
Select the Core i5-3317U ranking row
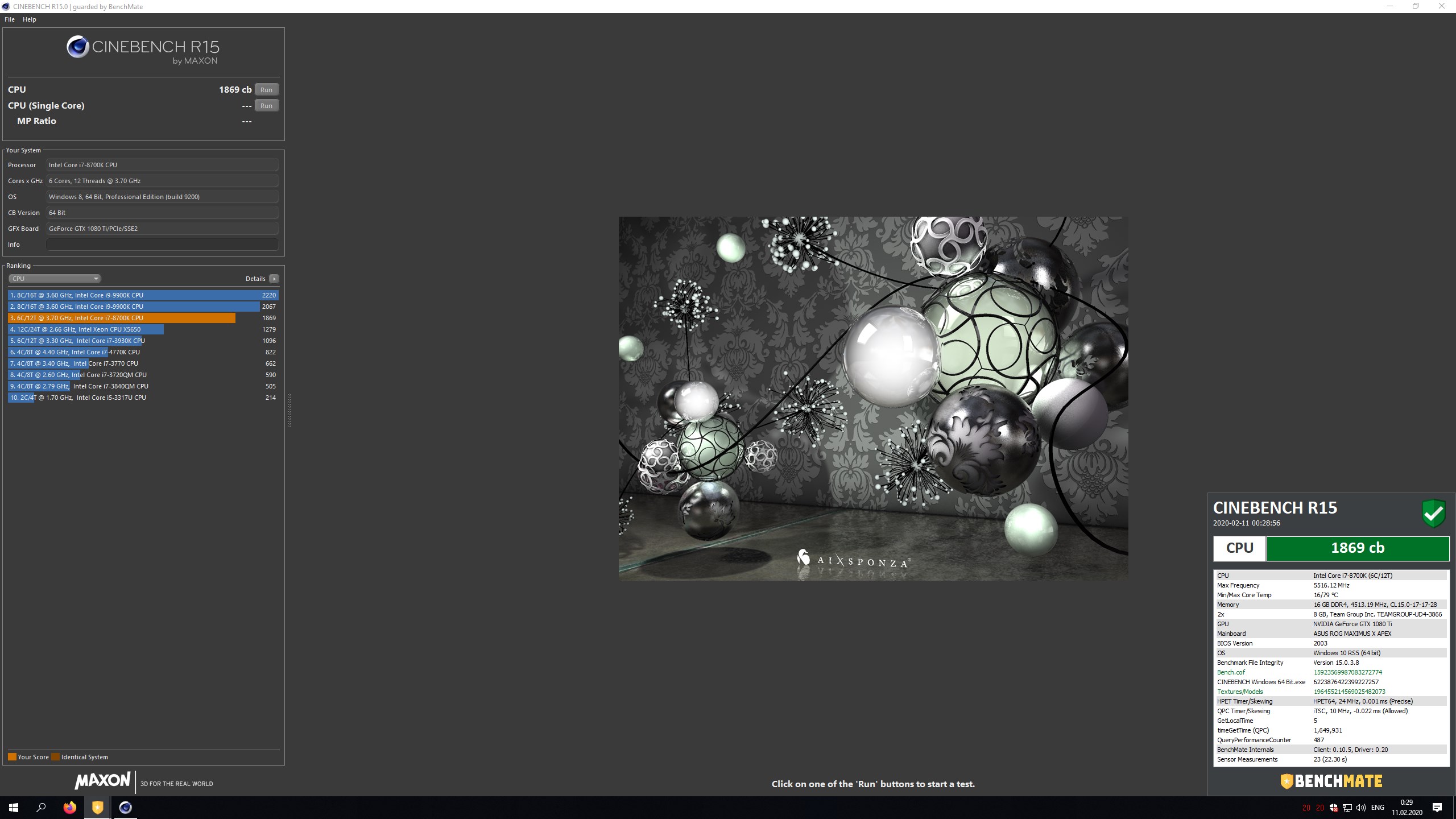[x=143, y=398]
